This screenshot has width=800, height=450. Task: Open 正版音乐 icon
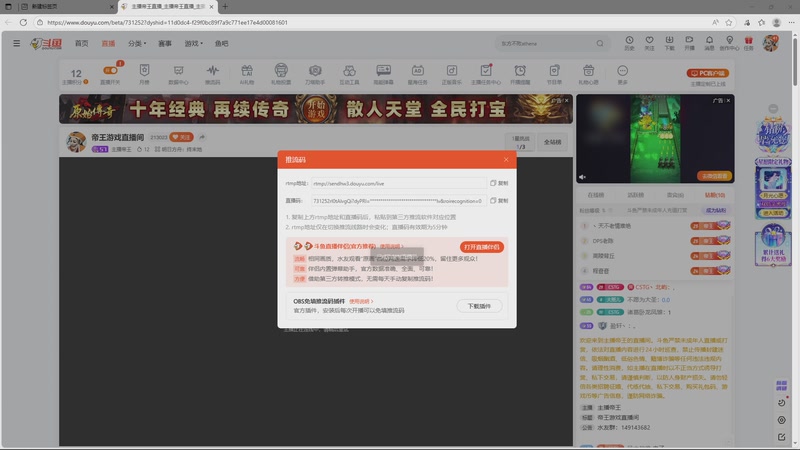tap(452, 74)
